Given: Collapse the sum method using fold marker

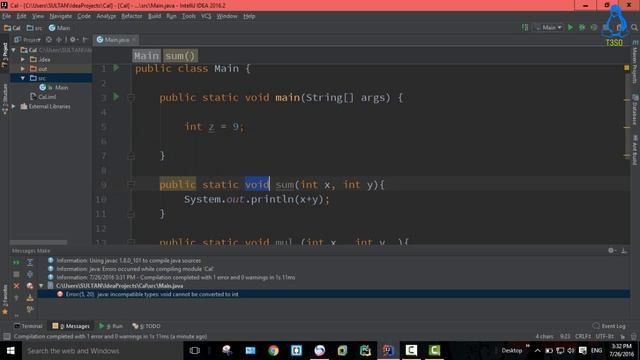Looking at the screenshot, I should (131, 184).
